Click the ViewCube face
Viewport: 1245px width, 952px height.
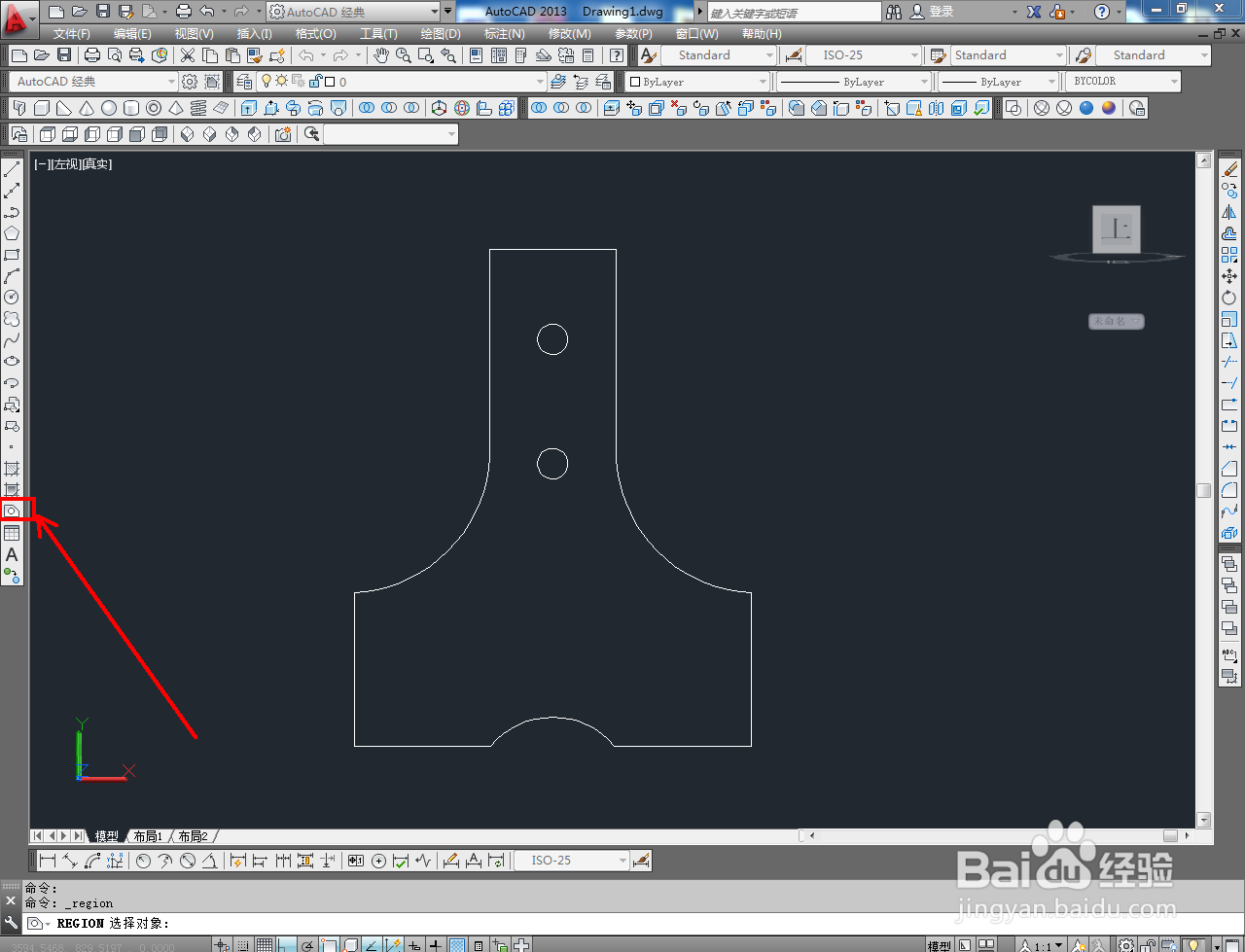click(x=1117, y=229)
